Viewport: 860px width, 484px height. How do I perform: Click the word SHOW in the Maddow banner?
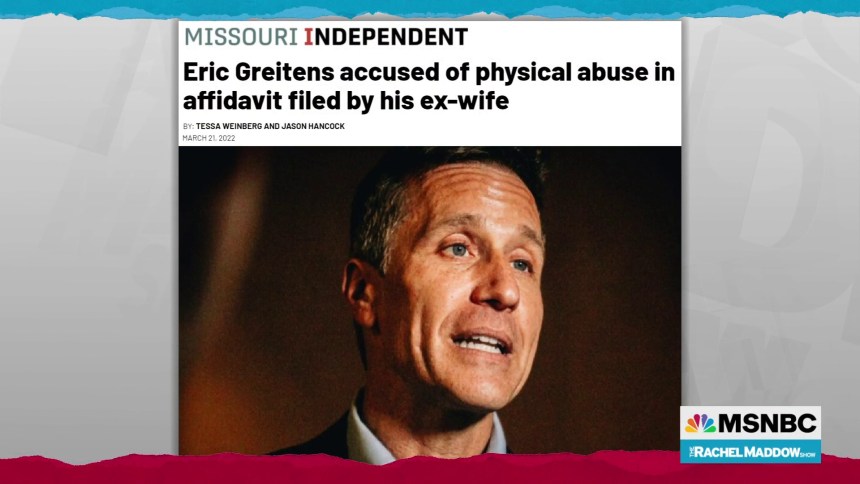pos(808,454)
